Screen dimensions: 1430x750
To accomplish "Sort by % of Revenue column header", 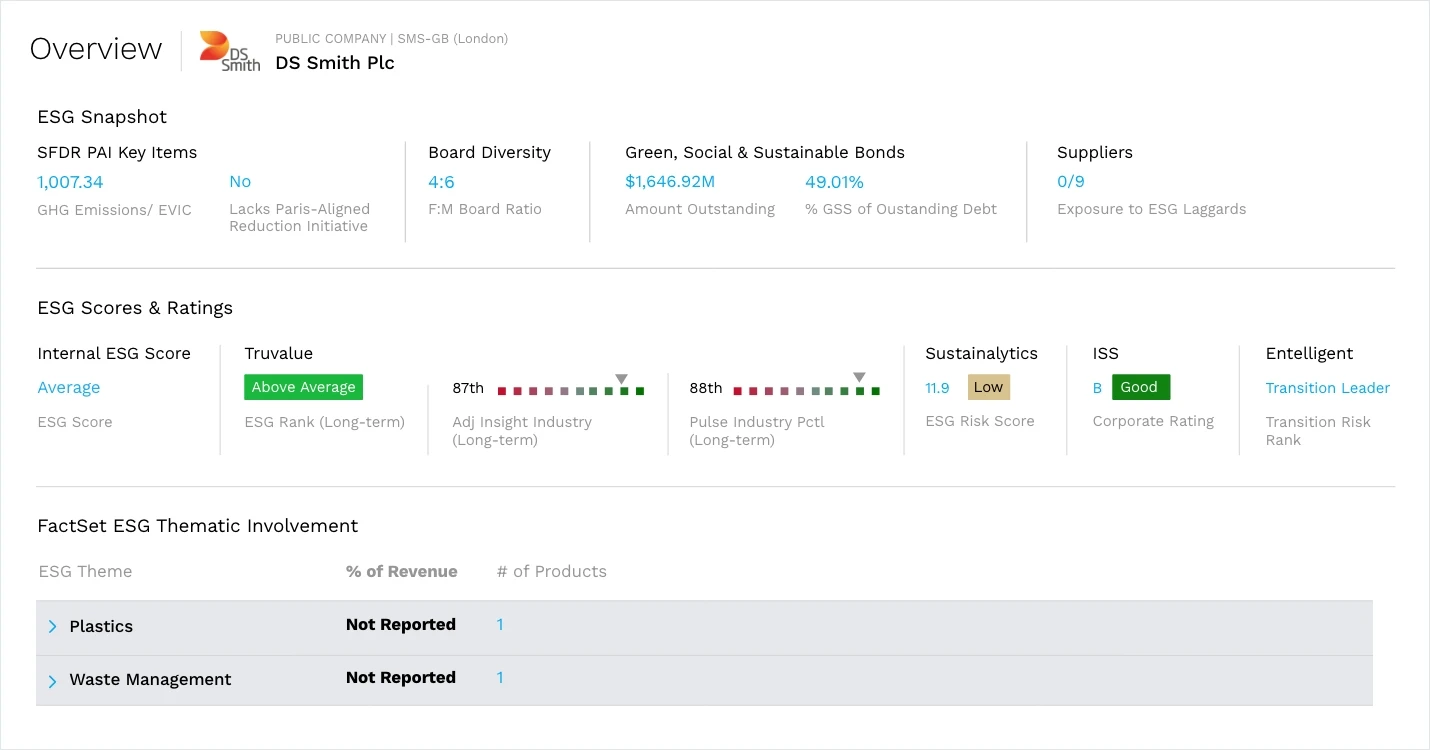I will (402, 572).
